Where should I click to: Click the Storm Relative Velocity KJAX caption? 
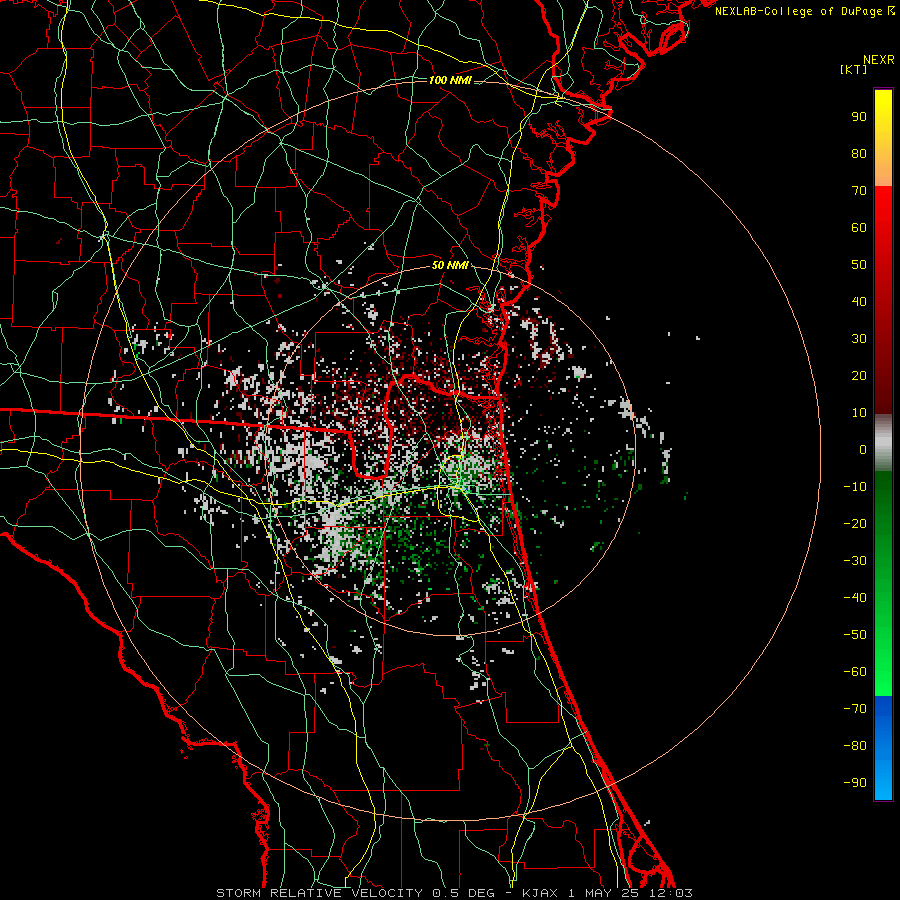[455, 893]
